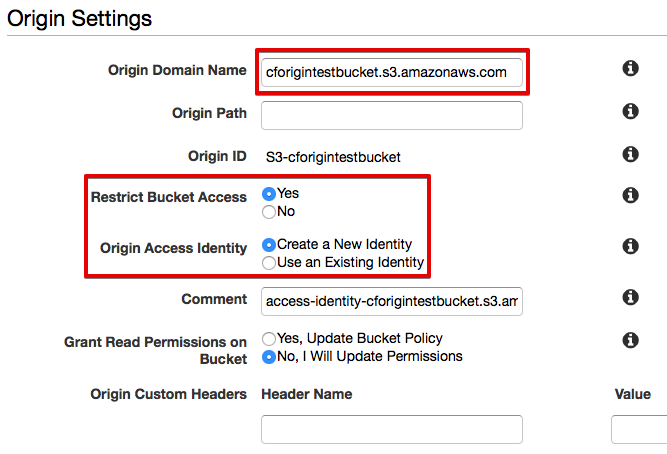Click the header Value input box

click(639, 429)
